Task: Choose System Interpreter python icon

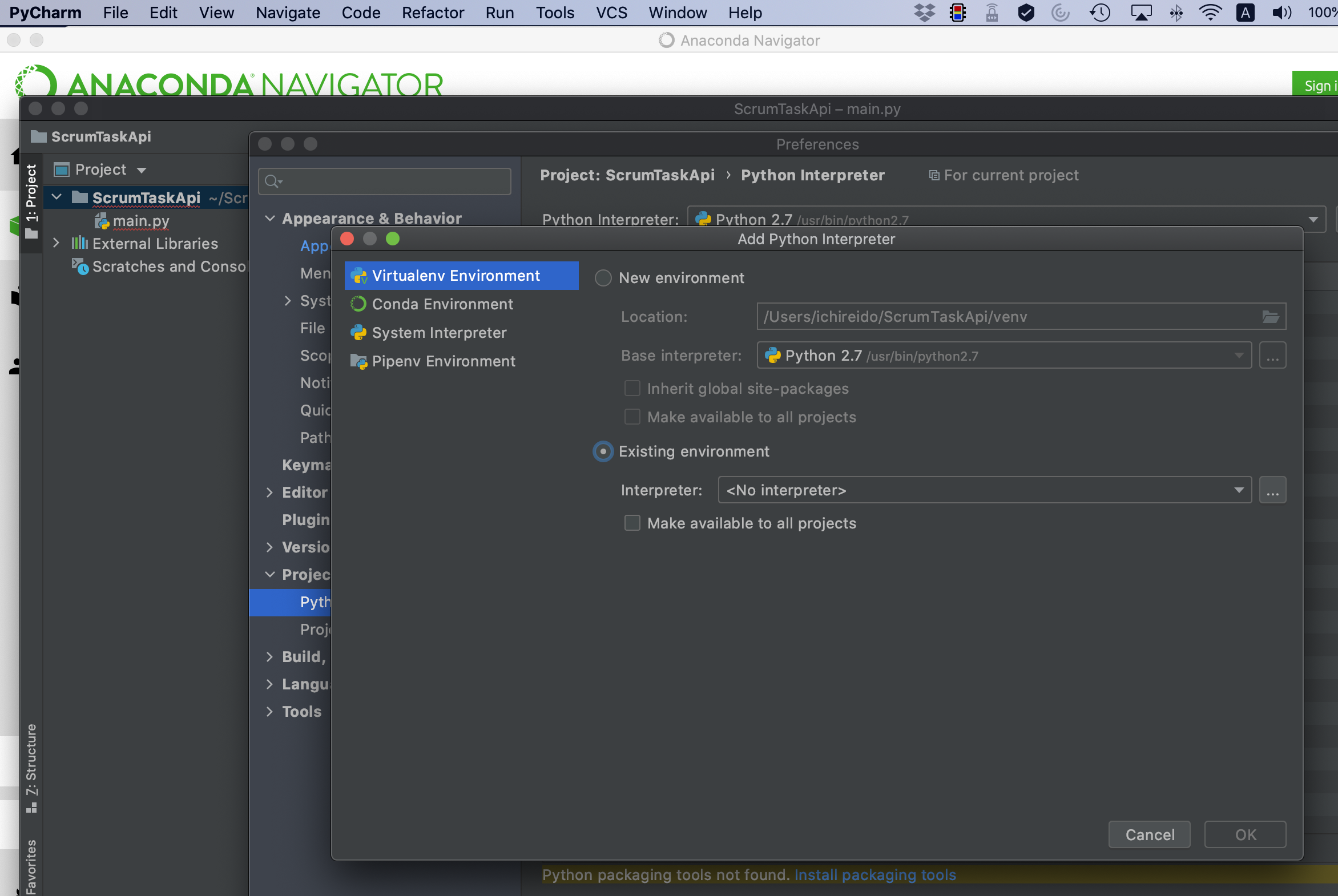Action: click(x=358, y=333)
